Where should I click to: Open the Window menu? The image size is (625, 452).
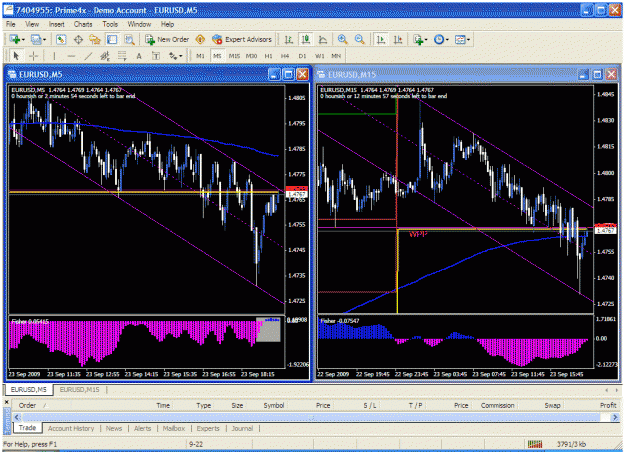[x=139, y=24]
